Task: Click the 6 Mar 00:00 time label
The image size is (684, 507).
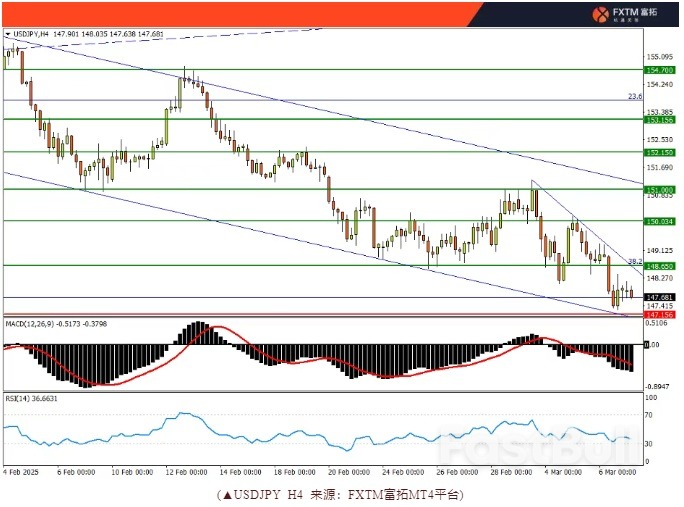Action: pos(619,472)
